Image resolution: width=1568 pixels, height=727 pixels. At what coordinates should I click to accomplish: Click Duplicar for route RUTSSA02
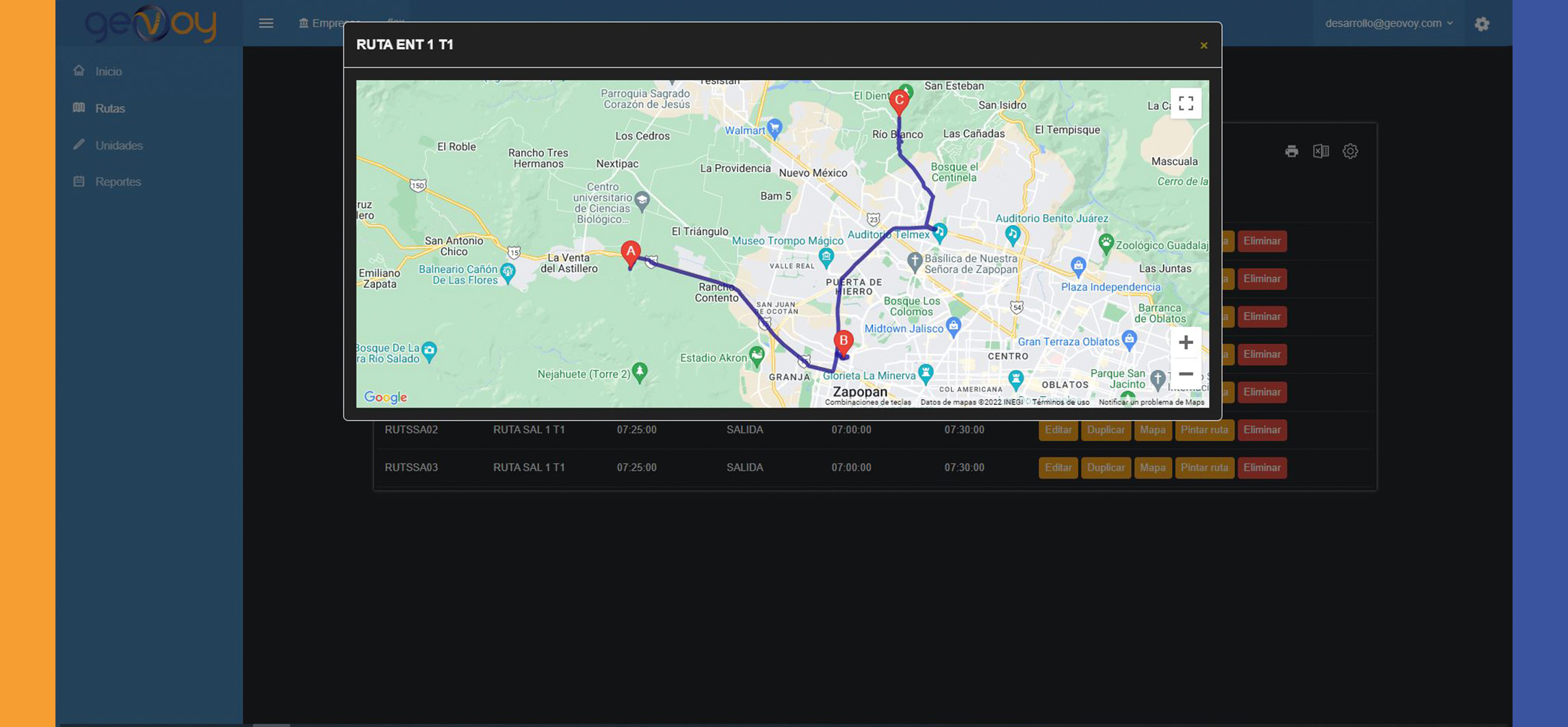[1106, 429]
